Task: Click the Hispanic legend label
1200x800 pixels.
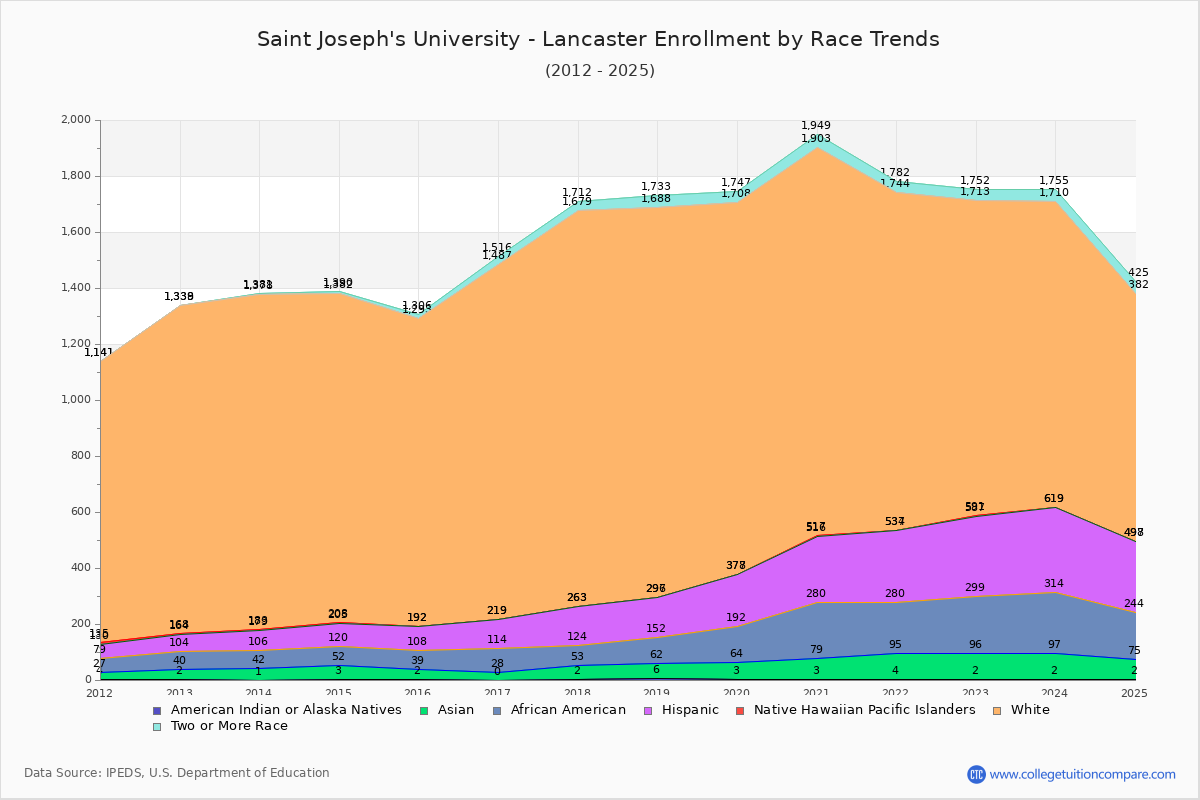Action: coord(689,710)
